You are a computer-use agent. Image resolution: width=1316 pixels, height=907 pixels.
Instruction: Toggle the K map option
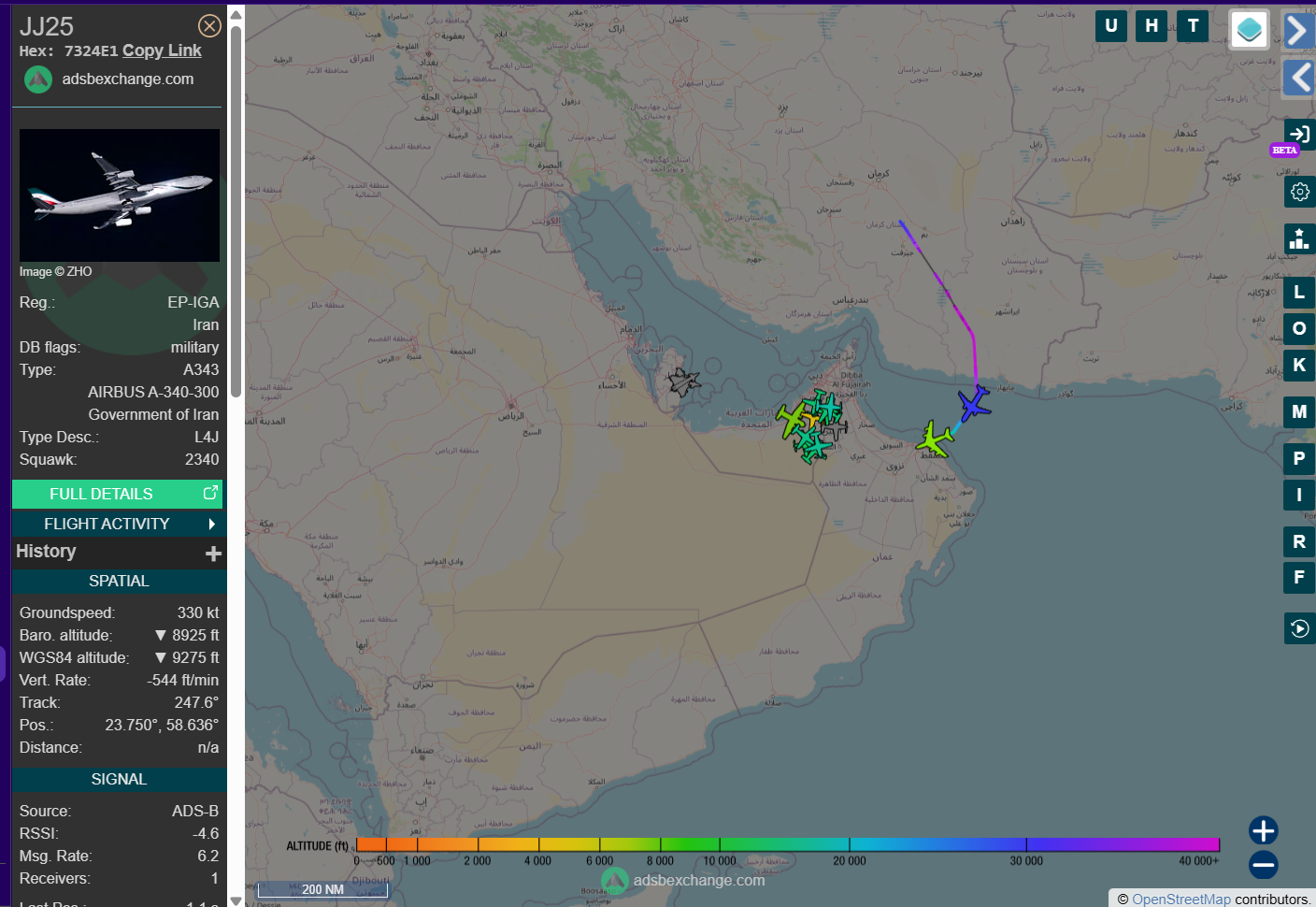[1299, 365]
